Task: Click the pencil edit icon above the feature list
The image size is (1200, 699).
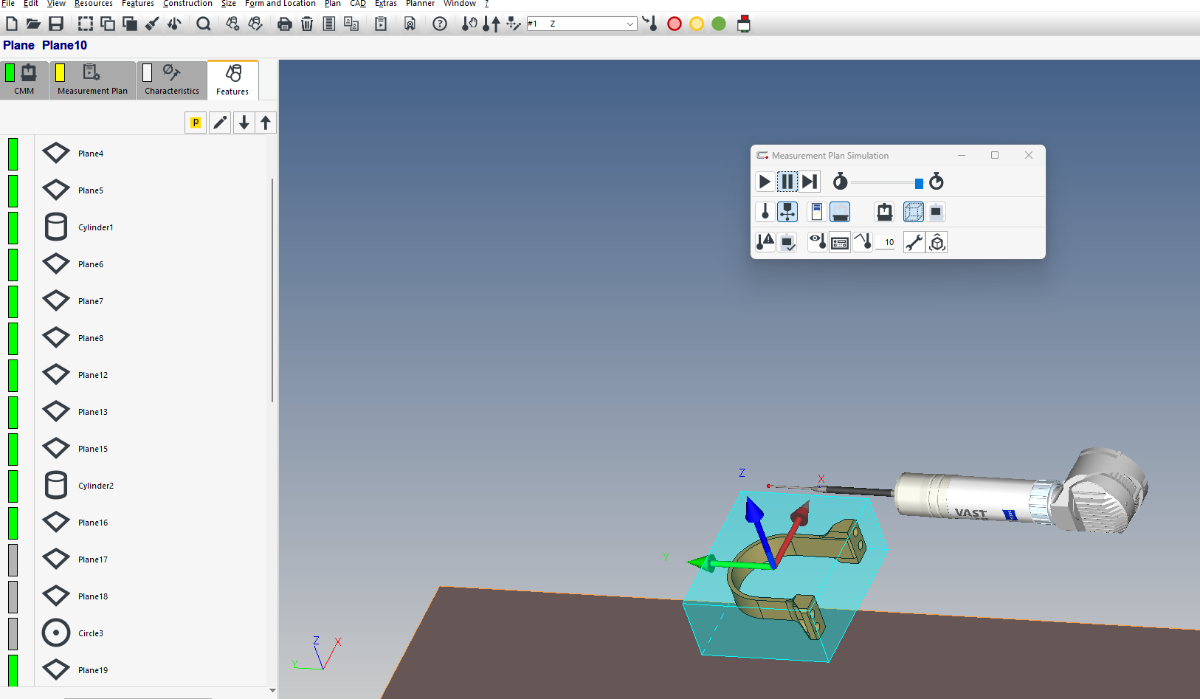Action: [x=220, y=122]
